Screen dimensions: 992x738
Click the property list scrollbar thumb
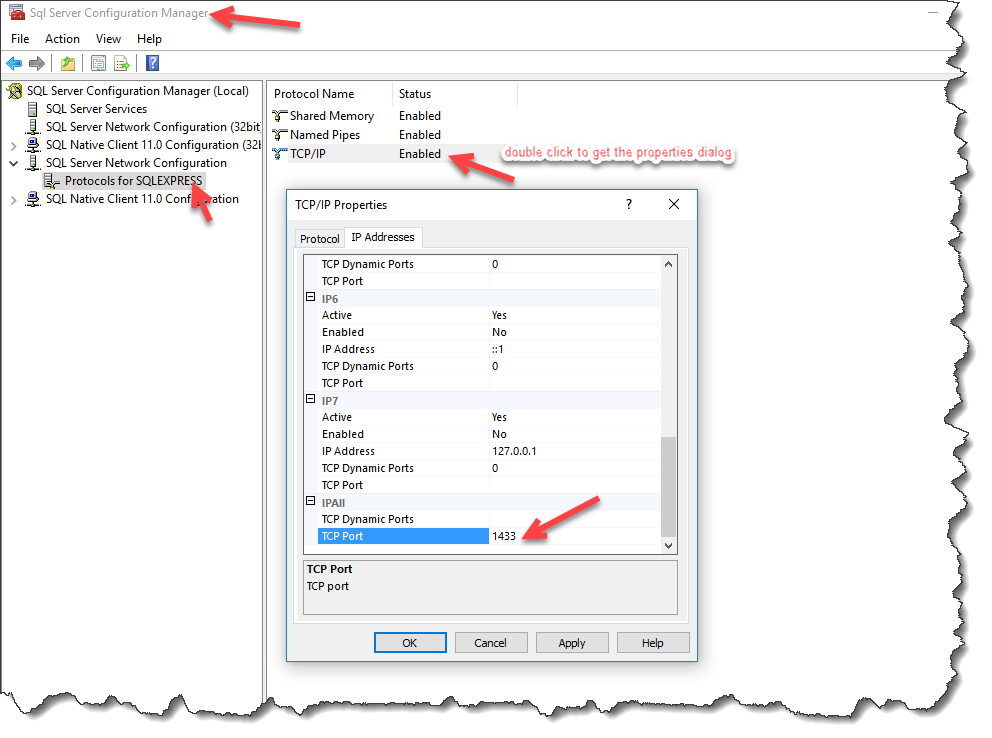[x=668, y=487]
